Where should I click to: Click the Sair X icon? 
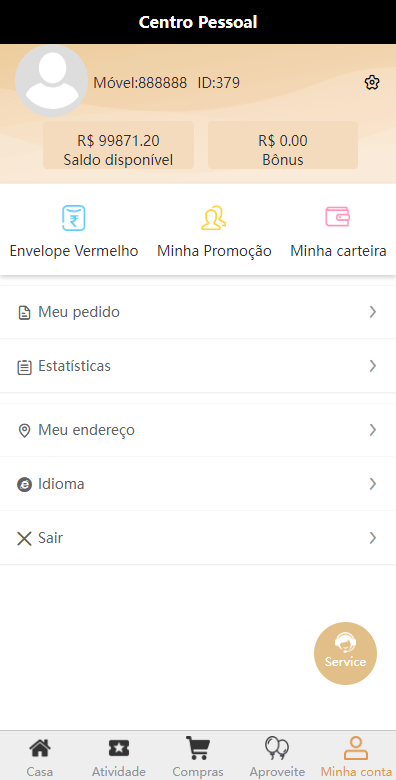[24, 538]
